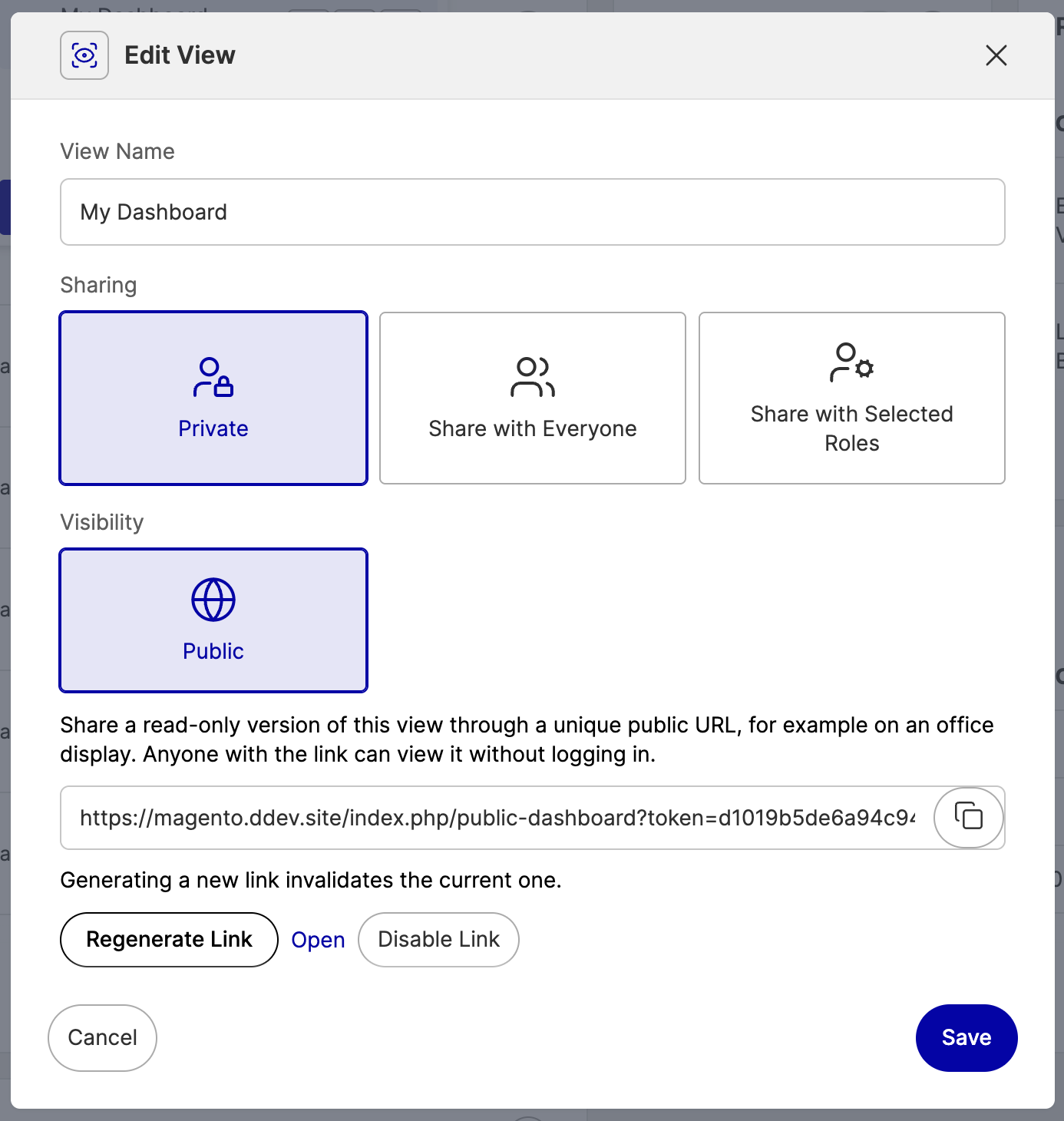Disable the public link

(438, 939)
